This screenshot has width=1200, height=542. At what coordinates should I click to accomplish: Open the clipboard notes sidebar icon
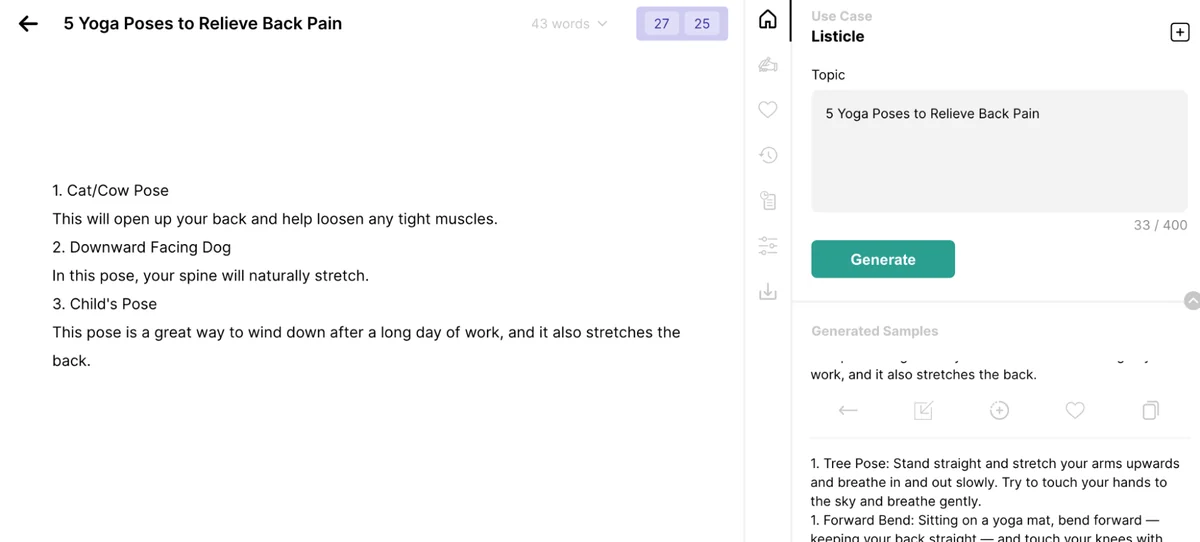point(768,201)
